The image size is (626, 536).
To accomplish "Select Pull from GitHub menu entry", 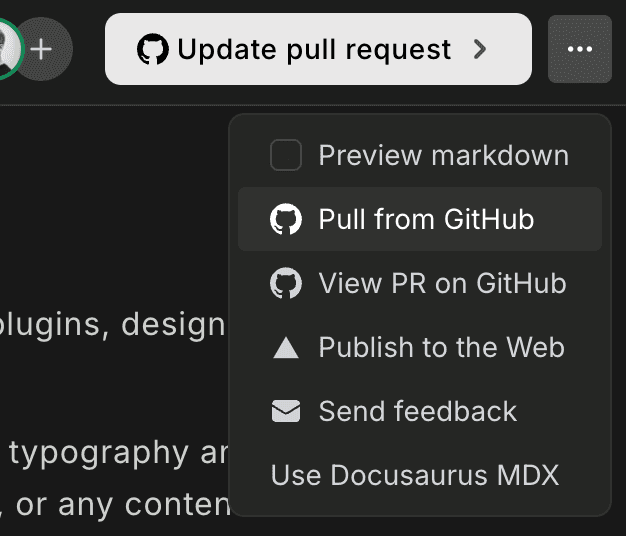I will (x=426, y=220).
